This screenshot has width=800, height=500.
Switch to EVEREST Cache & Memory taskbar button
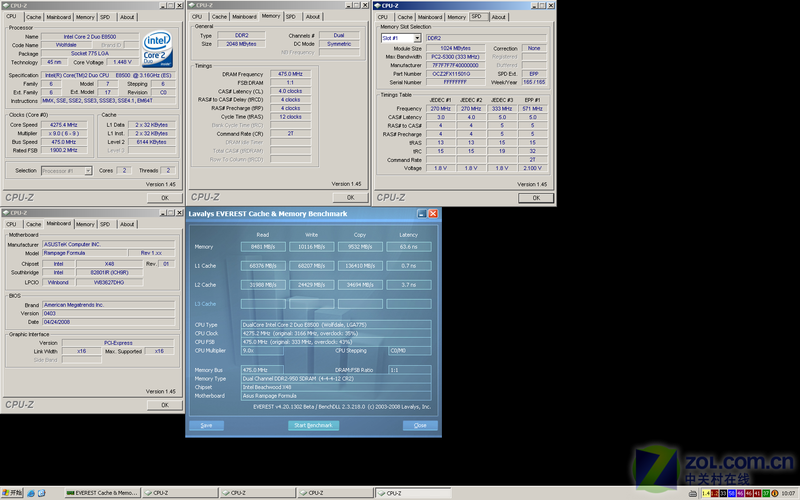point(102,493)
